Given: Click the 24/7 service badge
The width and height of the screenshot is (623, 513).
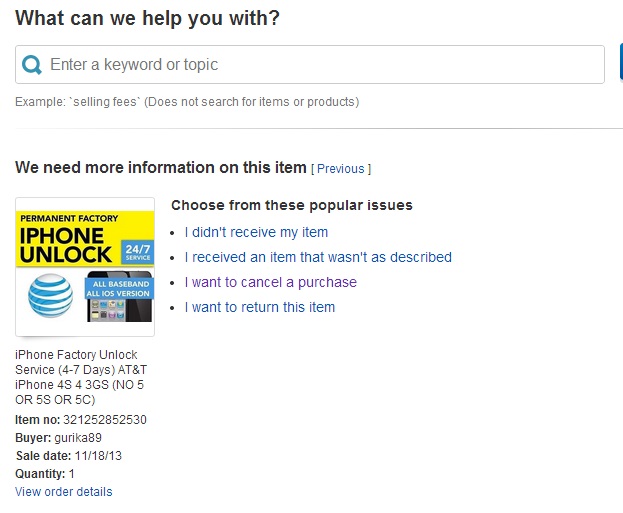Looking at the screenshot, I should [x=138, y=249].
